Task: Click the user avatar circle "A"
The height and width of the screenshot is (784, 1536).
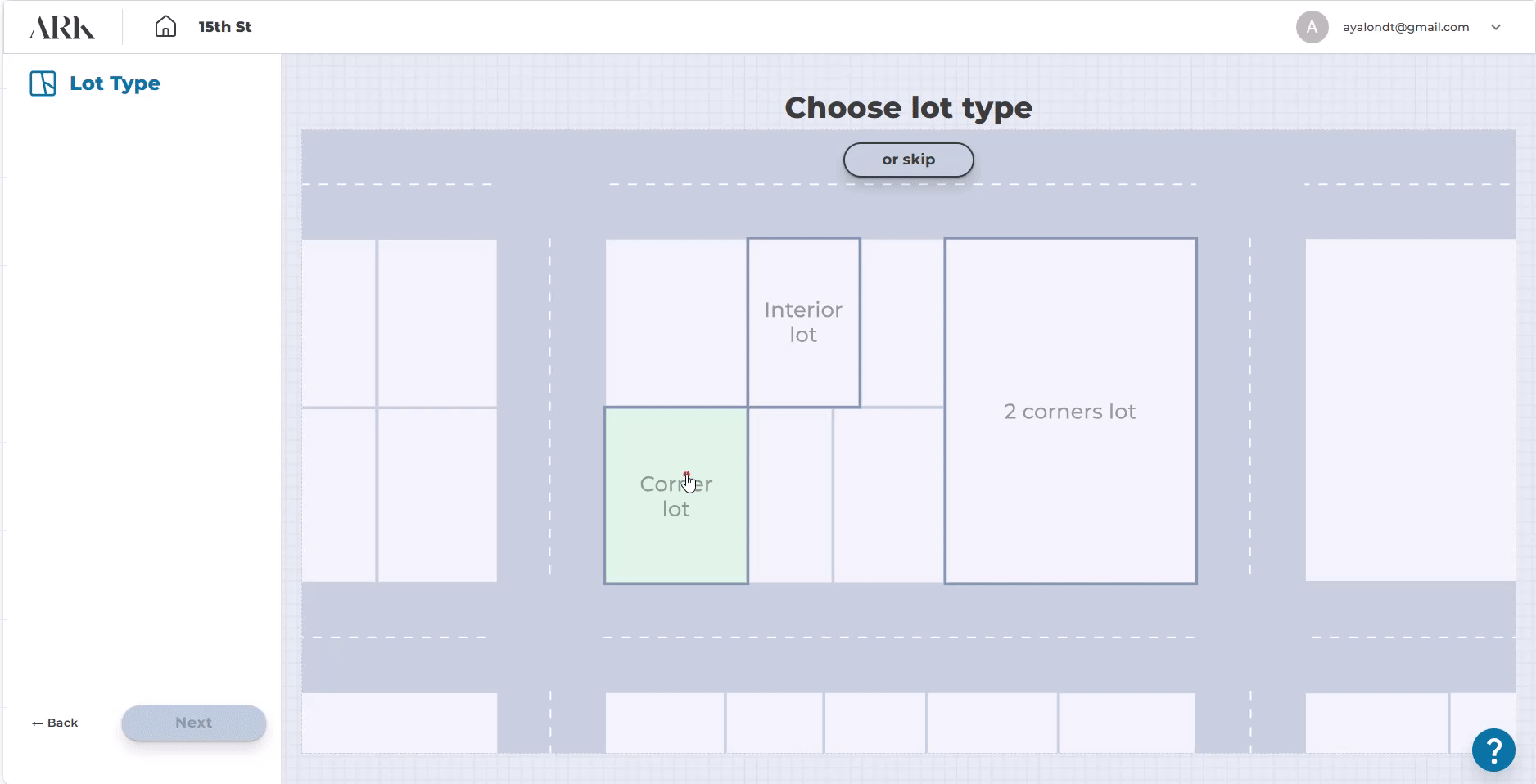Action: click(x=1312, y=27)
